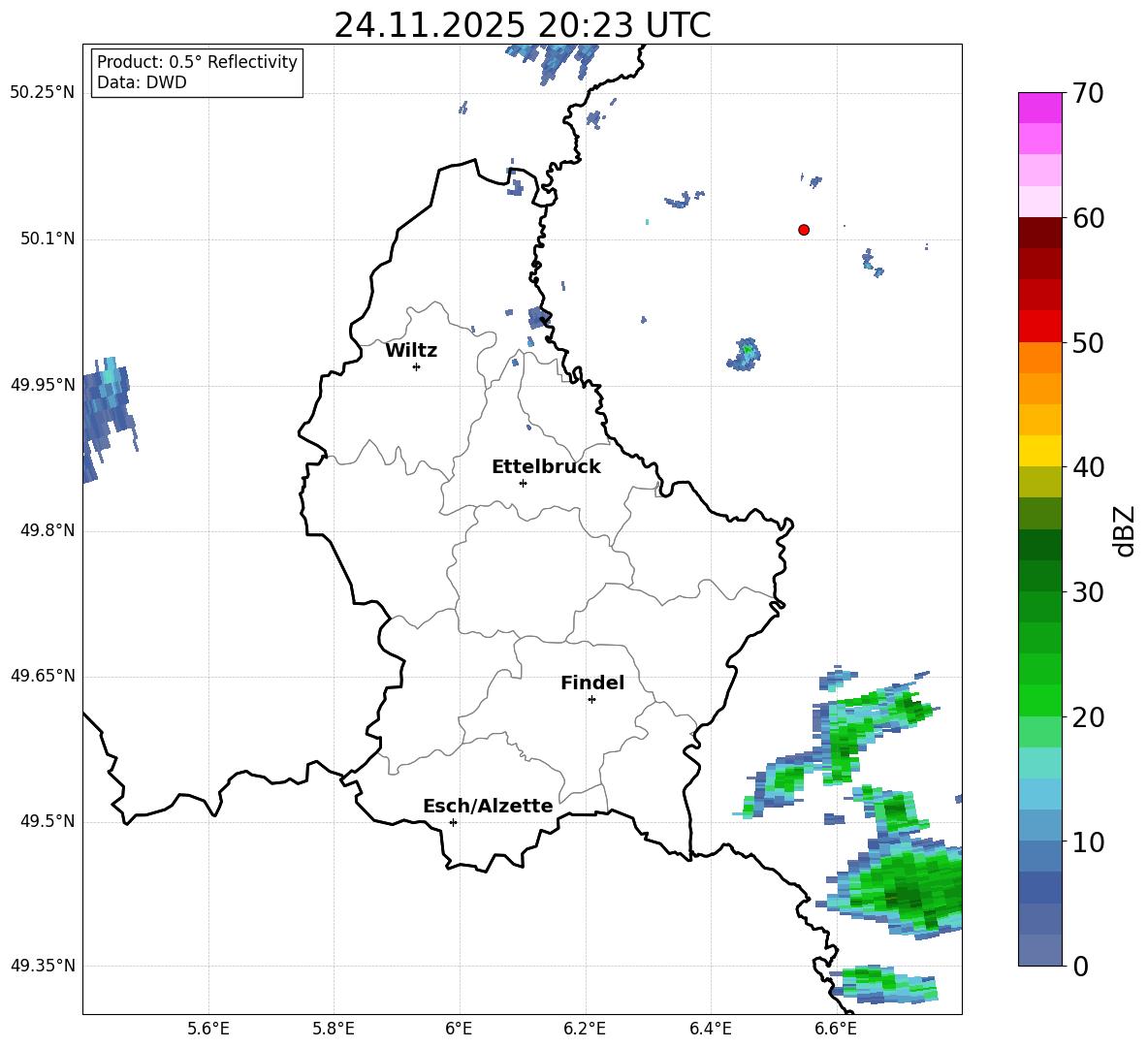Click the 49.35°N latitude label
Viewport: 1148px width, 1048px height.
click(43, 966)
